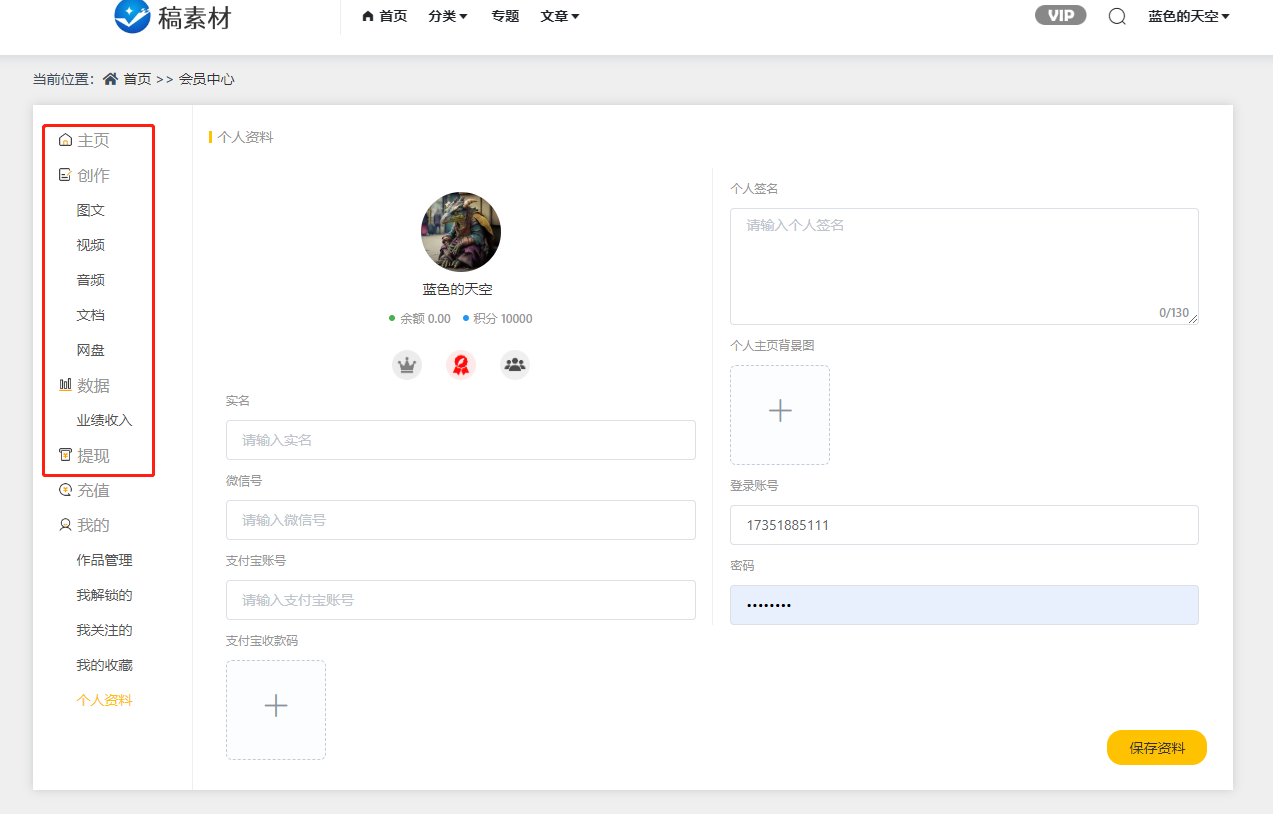Open the 蓝色的天空 user dropdown
Viewport: 1273px width, 814px height.
(1188, 16)
